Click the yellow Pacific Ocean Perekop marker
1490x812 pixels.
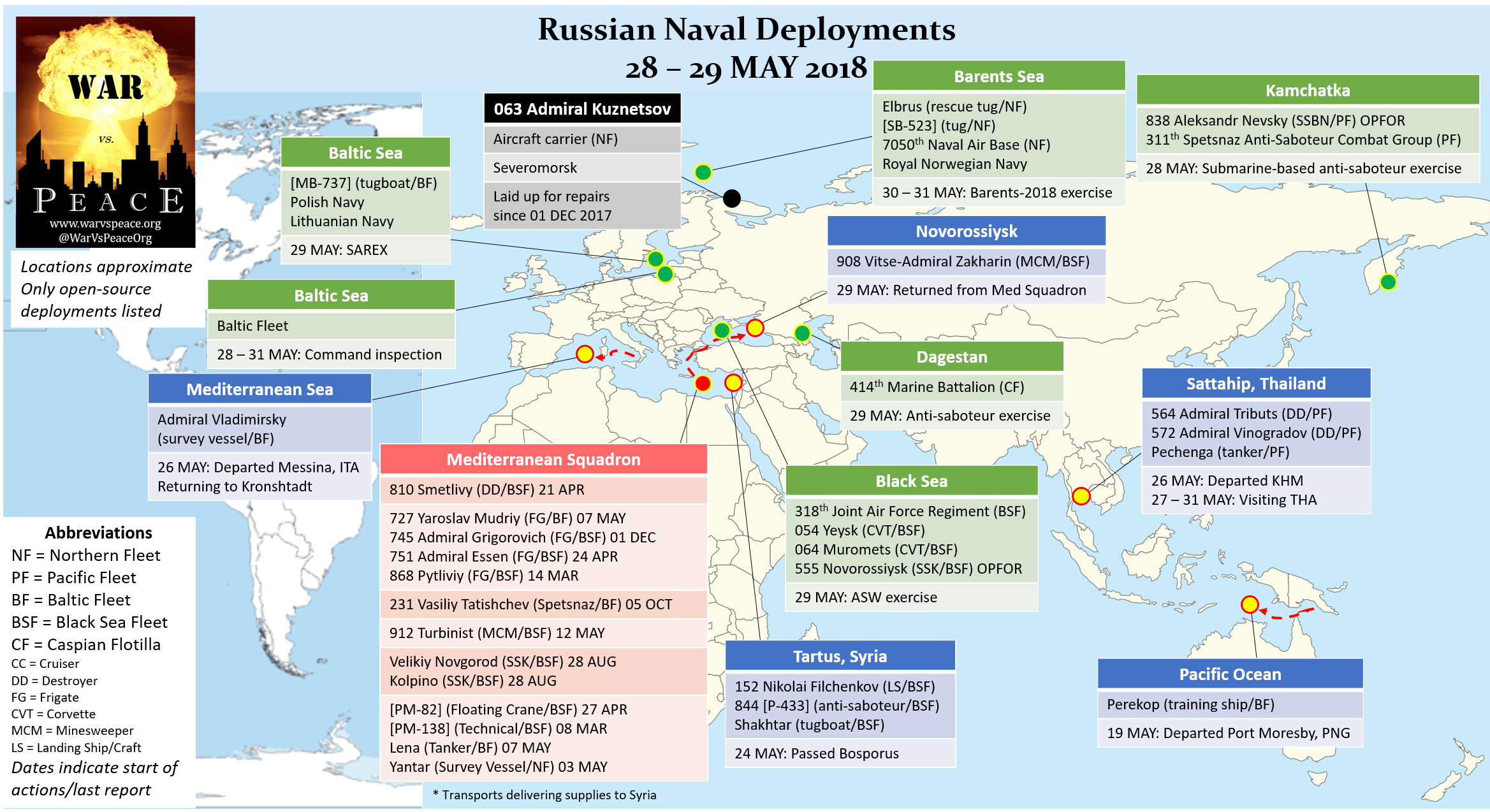pyautogui.click(x=1250, y=604)
